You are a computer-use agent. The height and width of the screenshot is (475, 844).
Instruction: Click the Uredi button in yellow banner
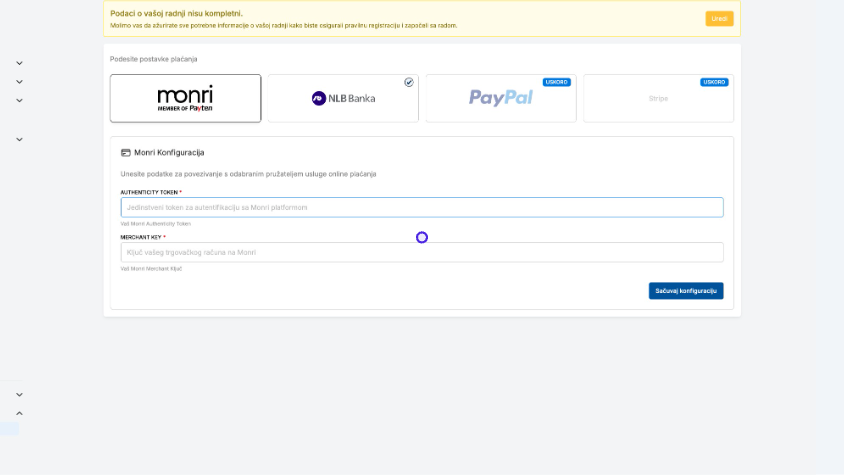click(719, 19)
